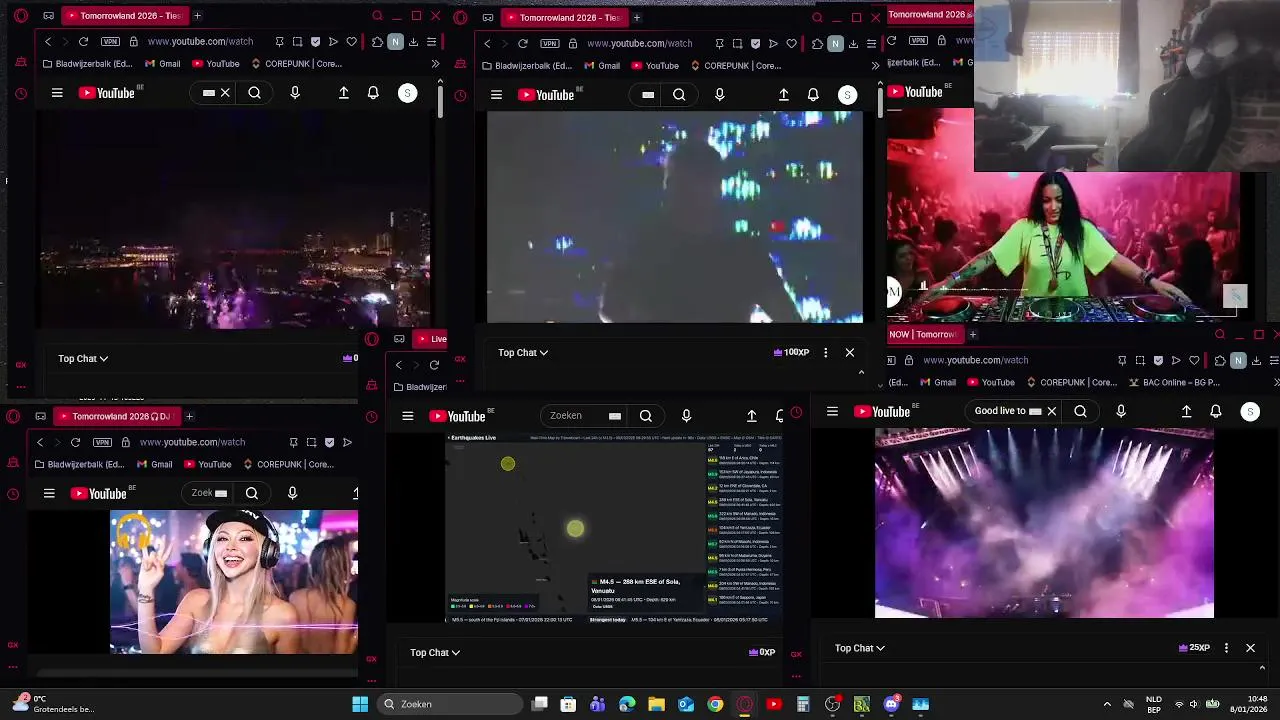Open chat options three dots beside 100XP
Screen dimensions: 1280x720
(825, 352)
